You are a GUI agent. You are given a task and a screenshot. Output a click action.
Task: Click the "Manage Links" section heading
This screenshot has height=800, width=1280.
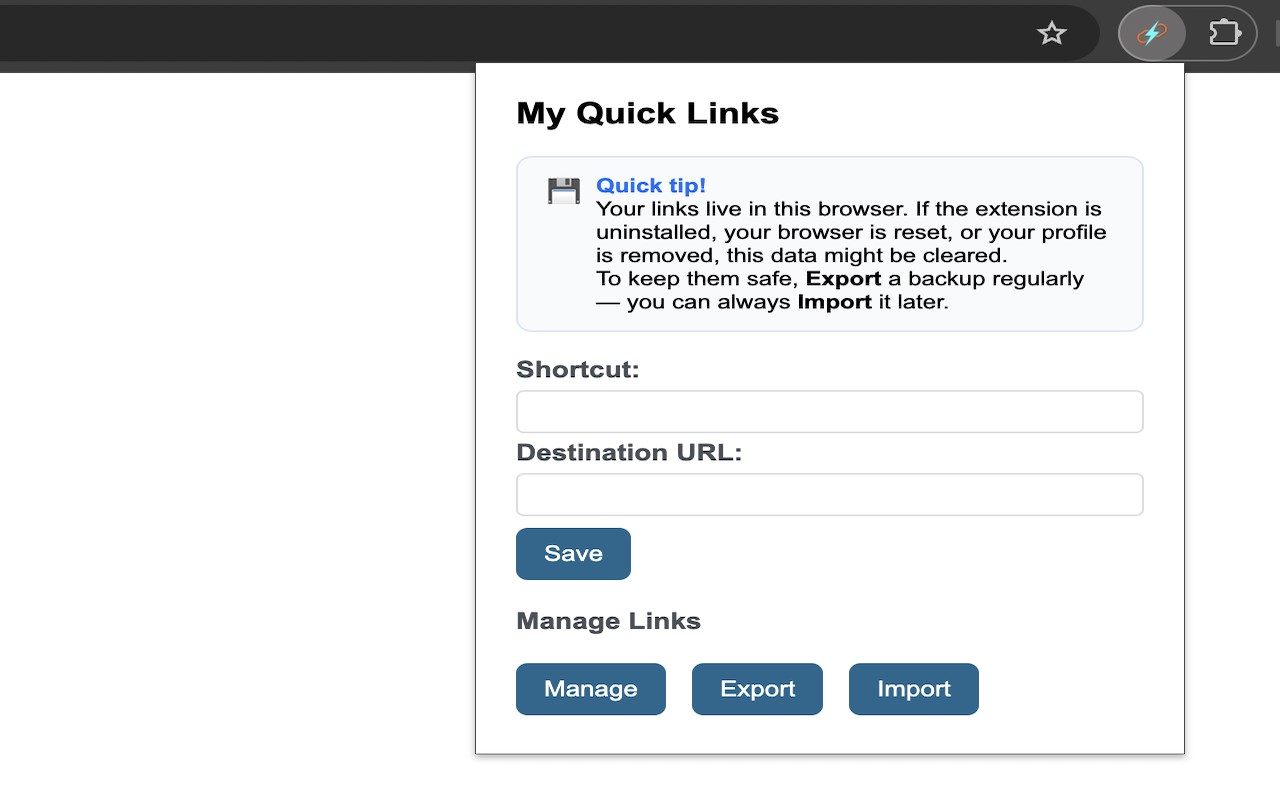(608, 621)
